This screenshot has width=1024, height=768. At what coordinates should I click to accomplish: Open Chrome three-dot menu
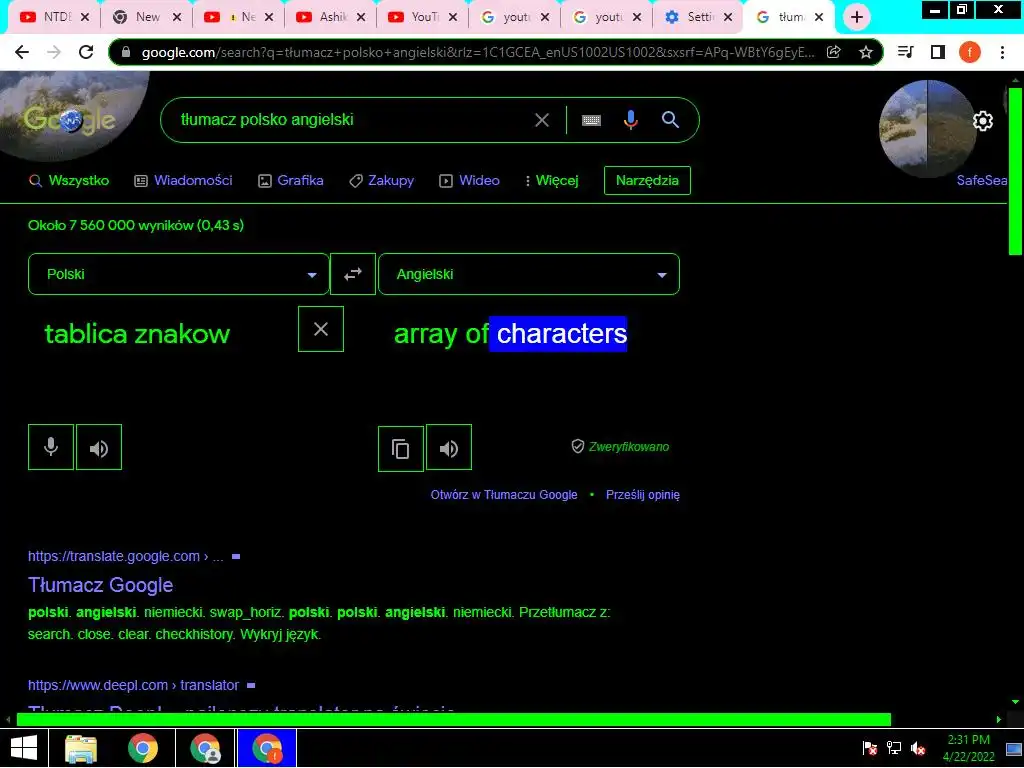pyautogui.click(x=1002, y=52)
